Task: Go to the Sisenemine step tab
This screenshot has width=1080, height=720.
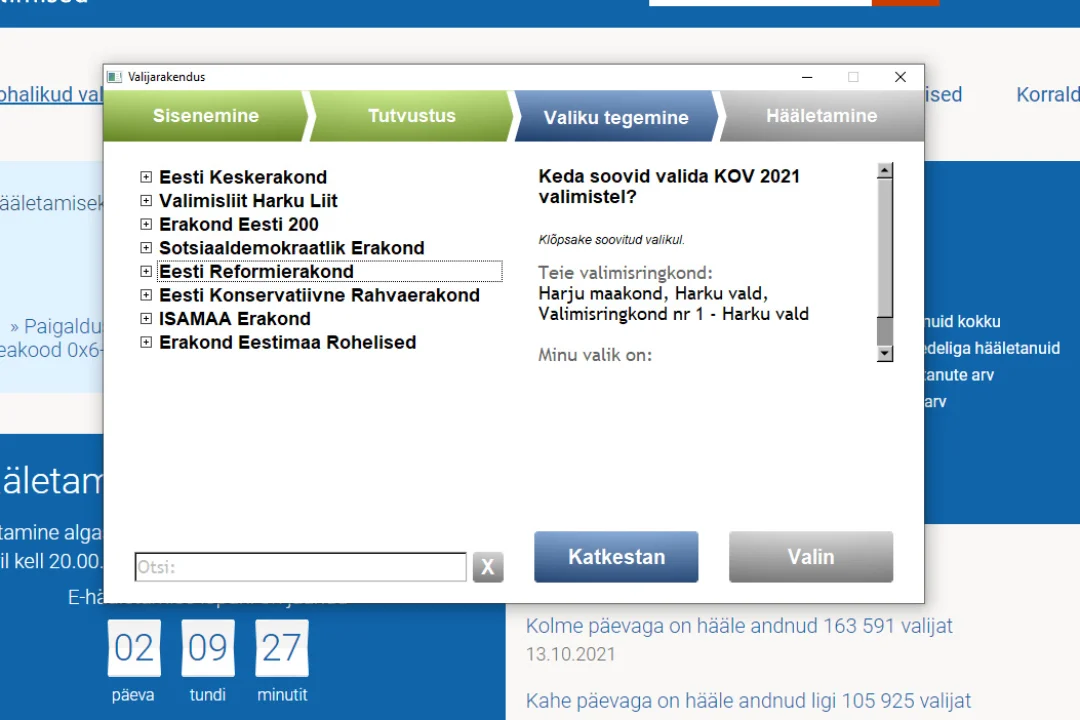Action: (205, 116)
